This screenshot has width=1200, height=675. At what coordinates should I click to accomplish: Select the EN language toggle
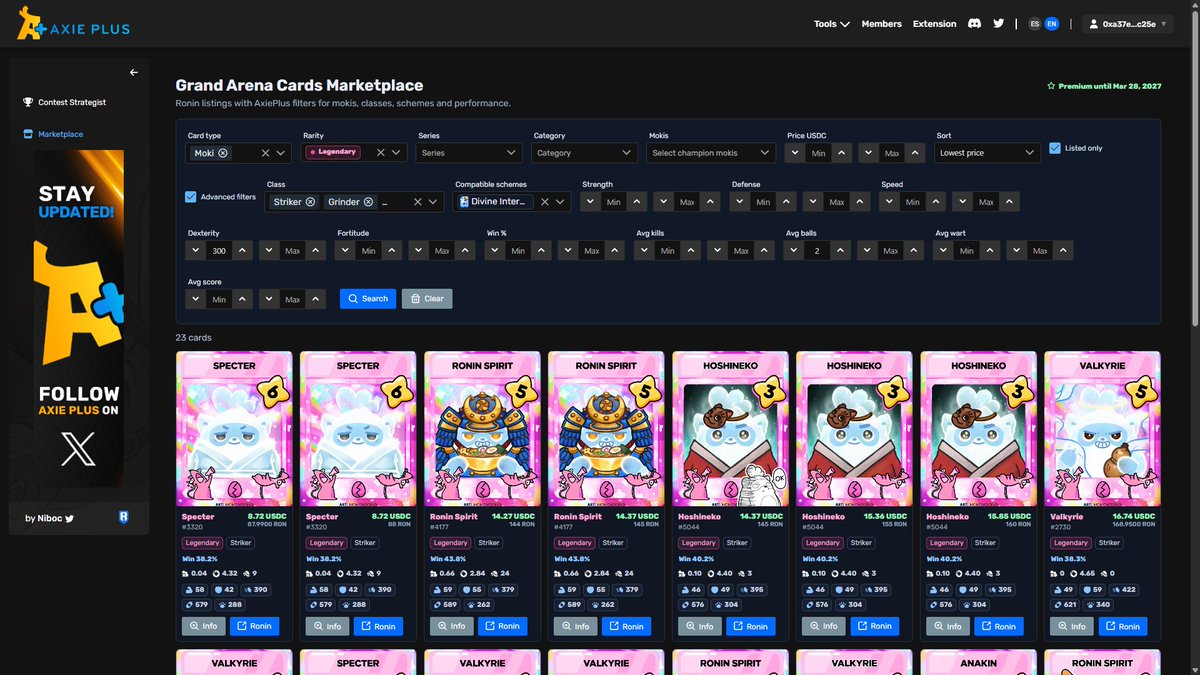1051,24
